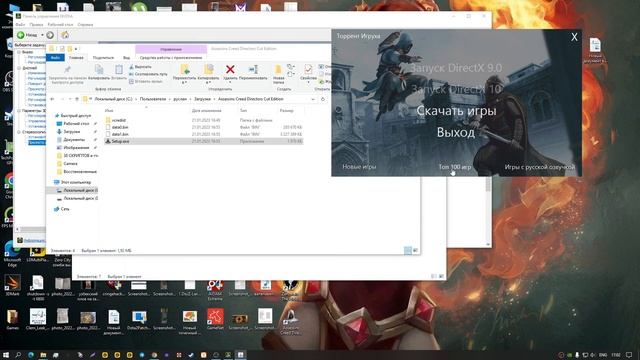Click green Back button in NVIDIA panel
This screenshot has height=360, width=640.
27,35
